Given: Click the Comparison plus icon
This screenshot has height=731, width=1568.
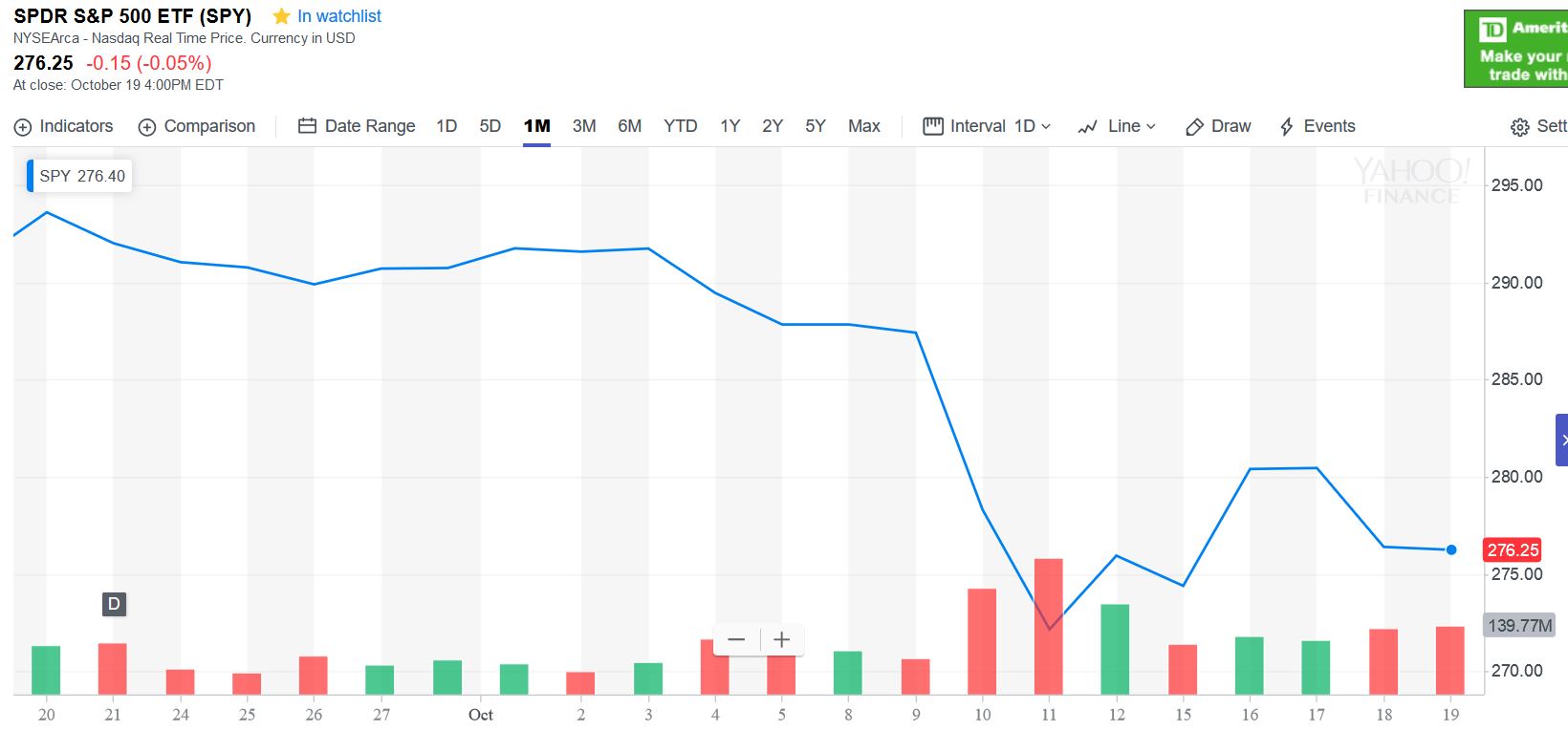Looking at the screenshot, I should [147, 127].
